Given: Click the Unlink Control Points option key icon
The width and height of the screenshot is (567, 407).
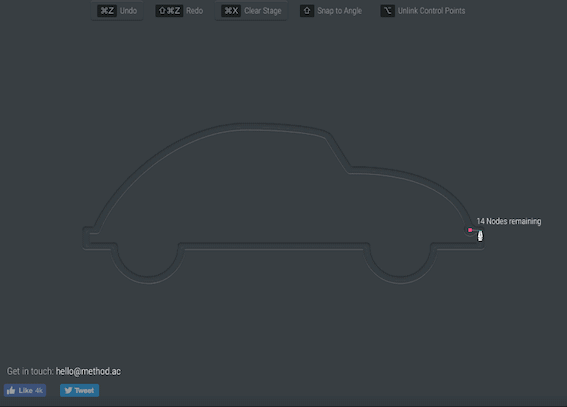Looking at the screenshot, I should click(387, 11).
